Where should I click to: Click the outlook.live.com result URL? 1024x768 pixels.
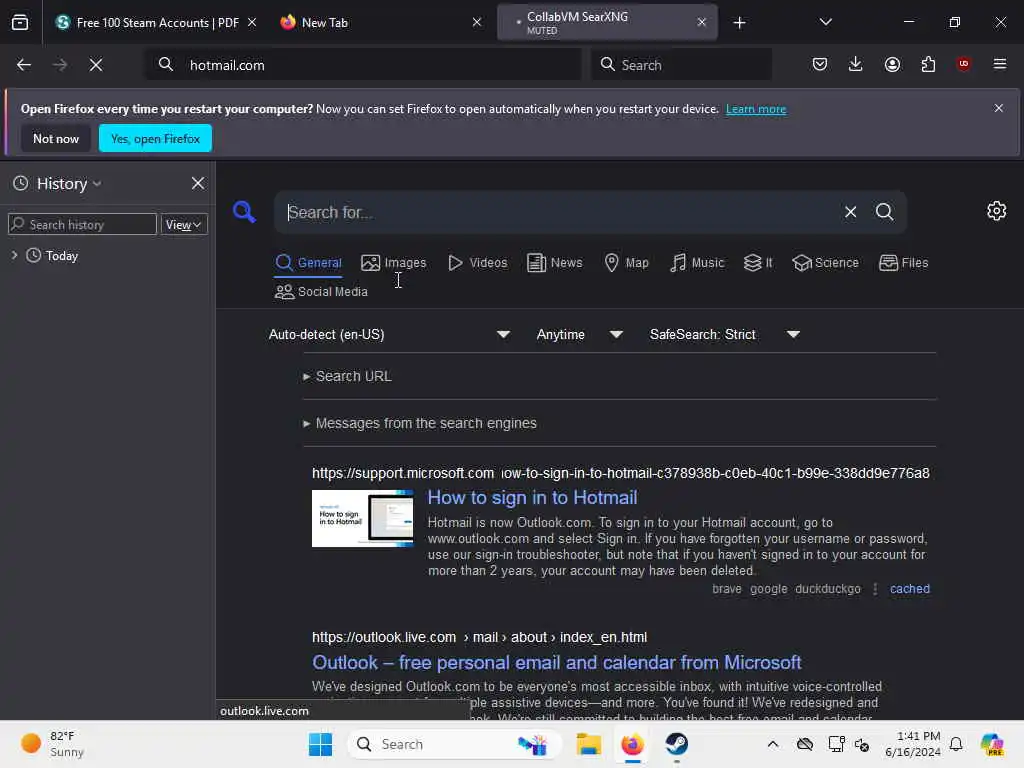pos(479,637)
